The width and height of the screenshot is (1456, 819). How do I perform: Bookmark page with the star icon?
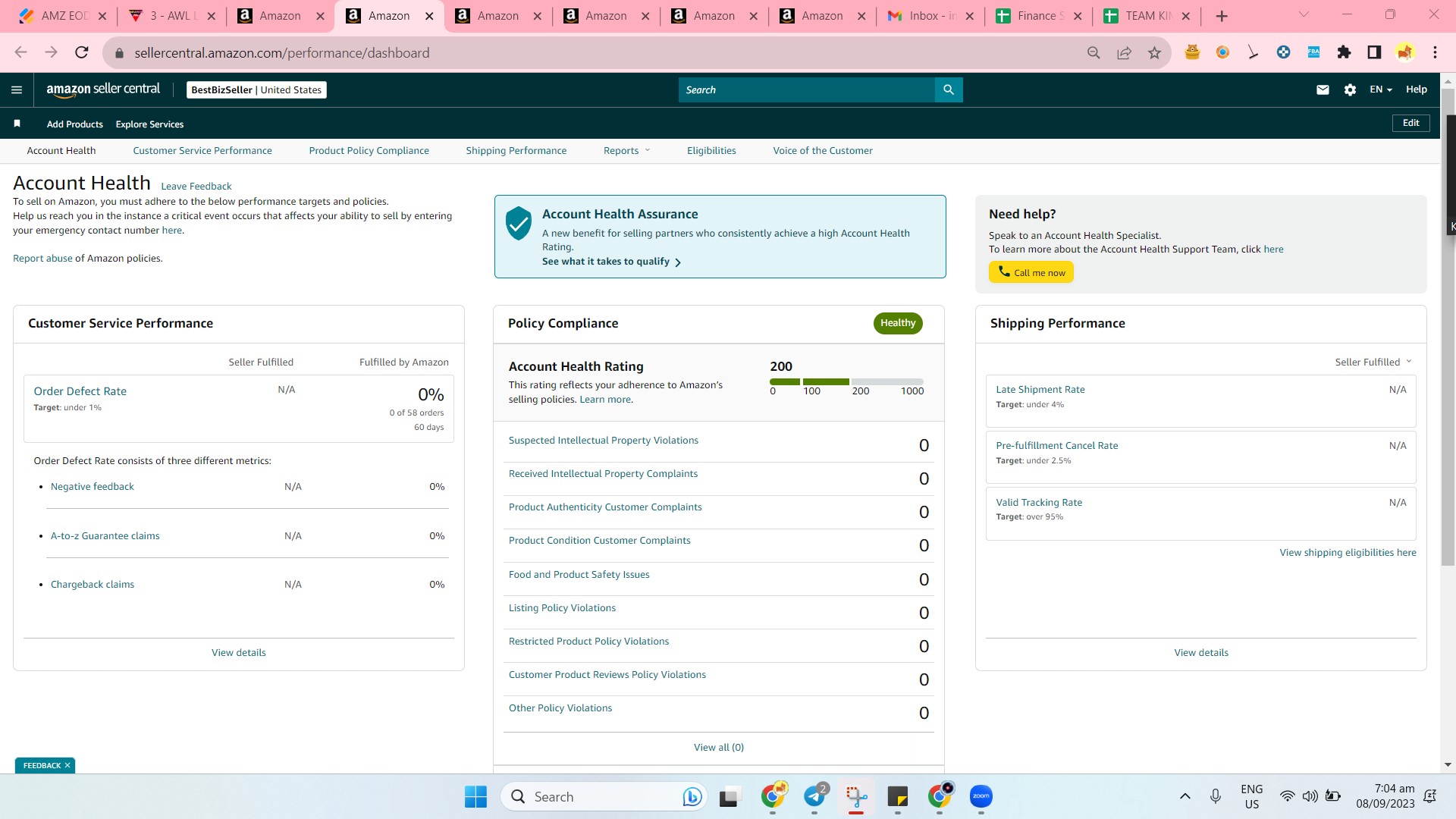tap(1154, 52)
